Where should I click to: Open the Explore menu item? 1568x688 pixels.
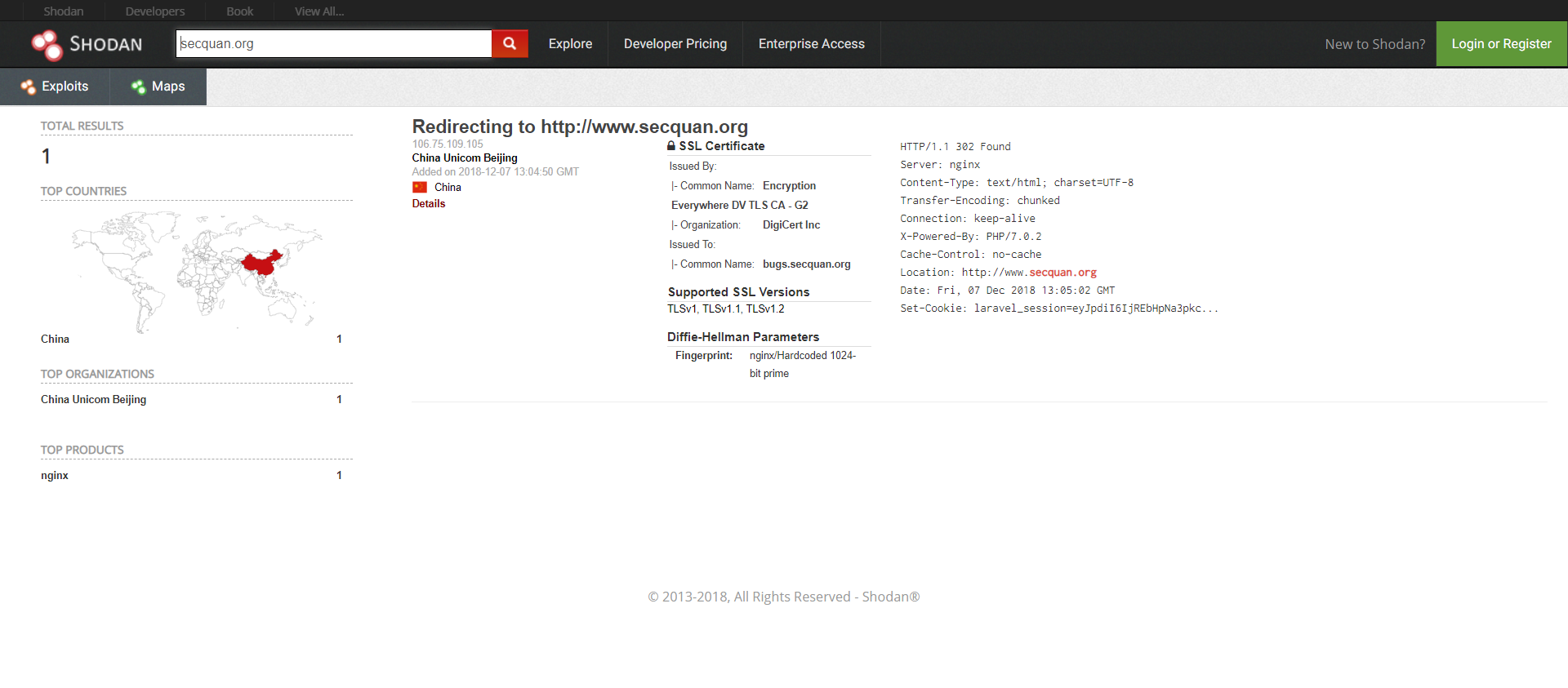pyautogui.click(x=570, y=44)
